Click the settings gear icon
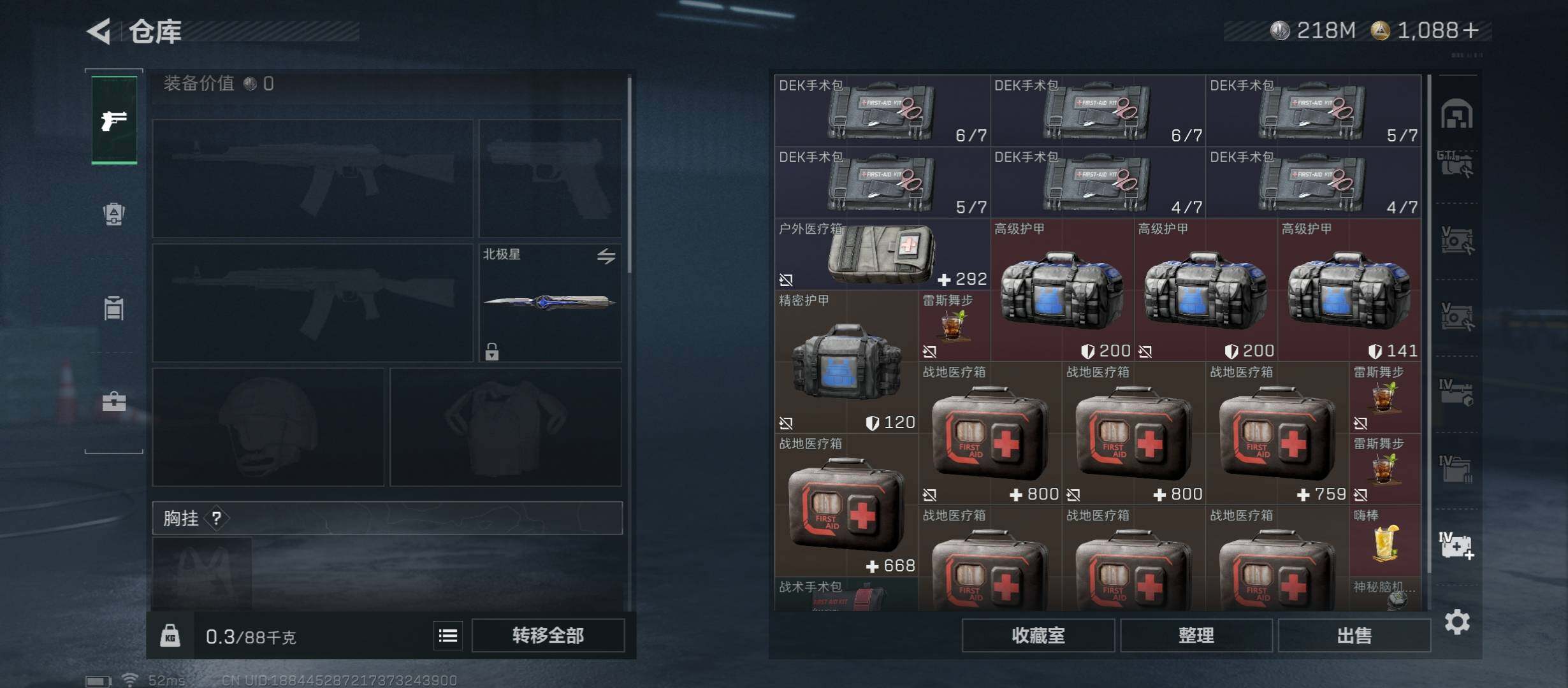Screen dimensions: 1568x688 [1457, 622]
